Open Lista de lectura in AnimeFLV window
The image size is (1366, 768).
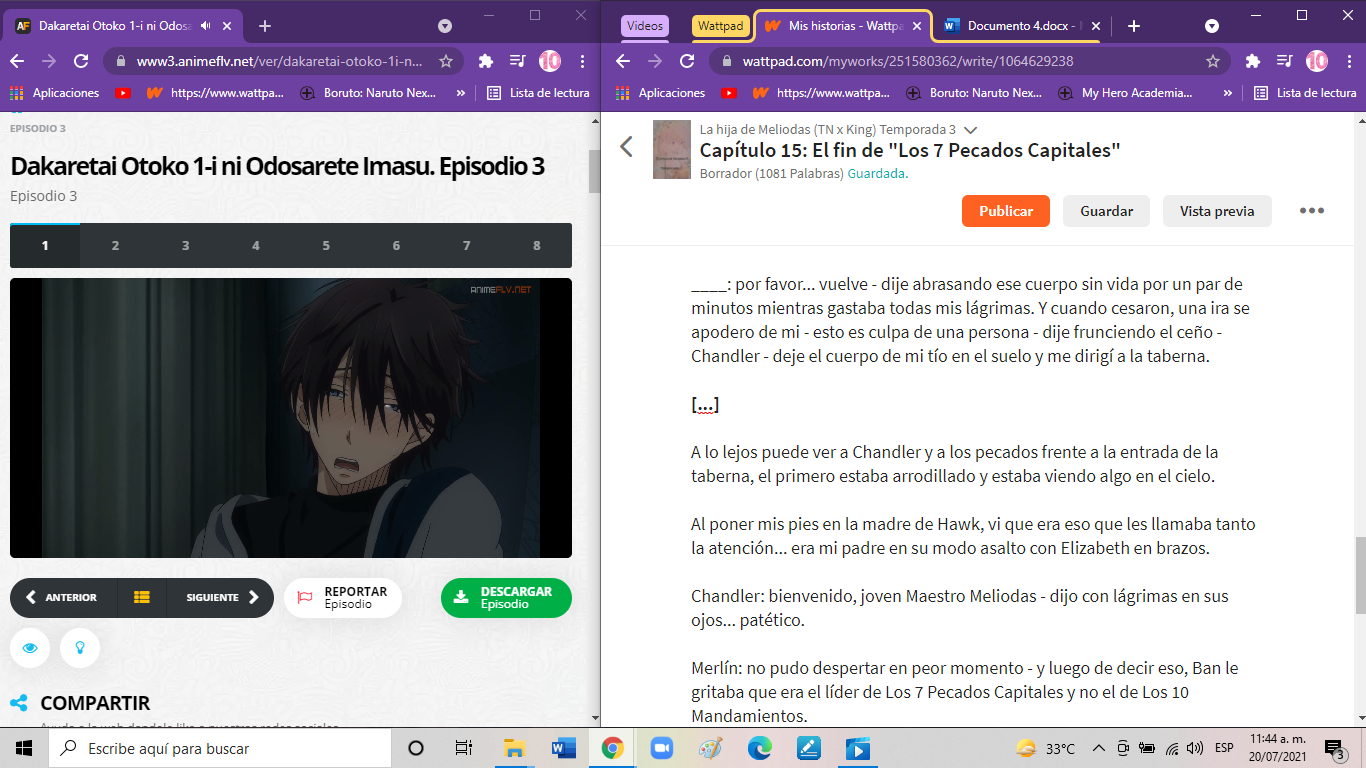(x=538, y=93)
